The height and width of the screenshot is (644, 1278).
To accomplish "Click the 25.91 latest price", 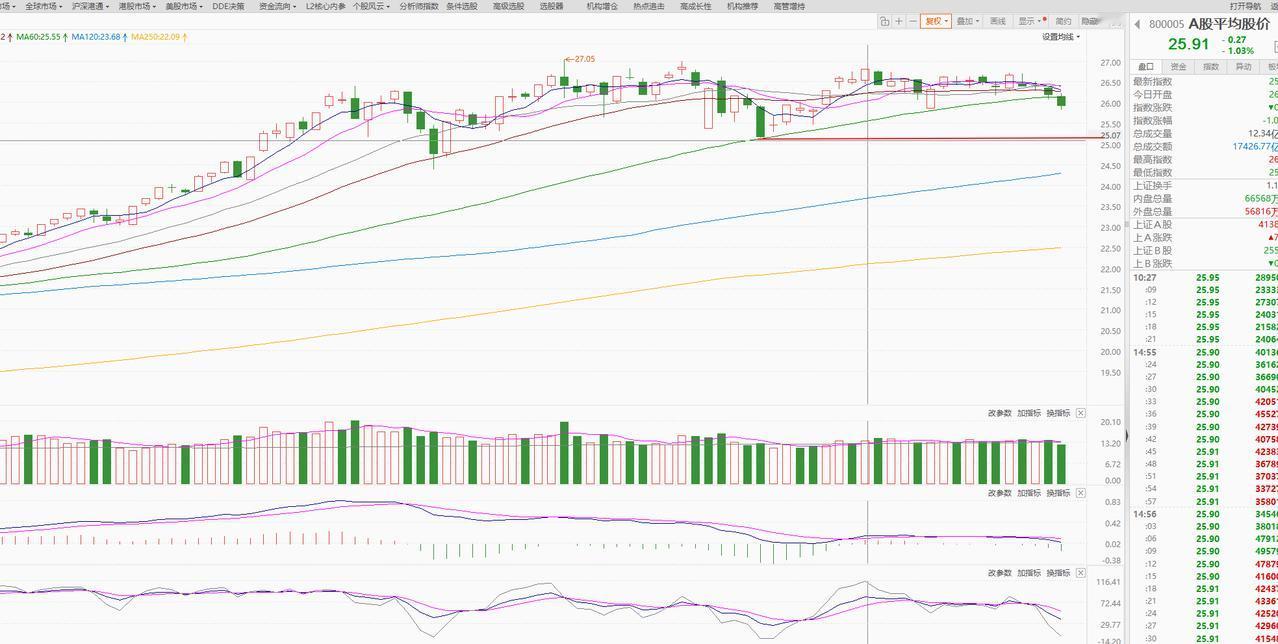I will pyautogui.click(x=1188, y=45).
